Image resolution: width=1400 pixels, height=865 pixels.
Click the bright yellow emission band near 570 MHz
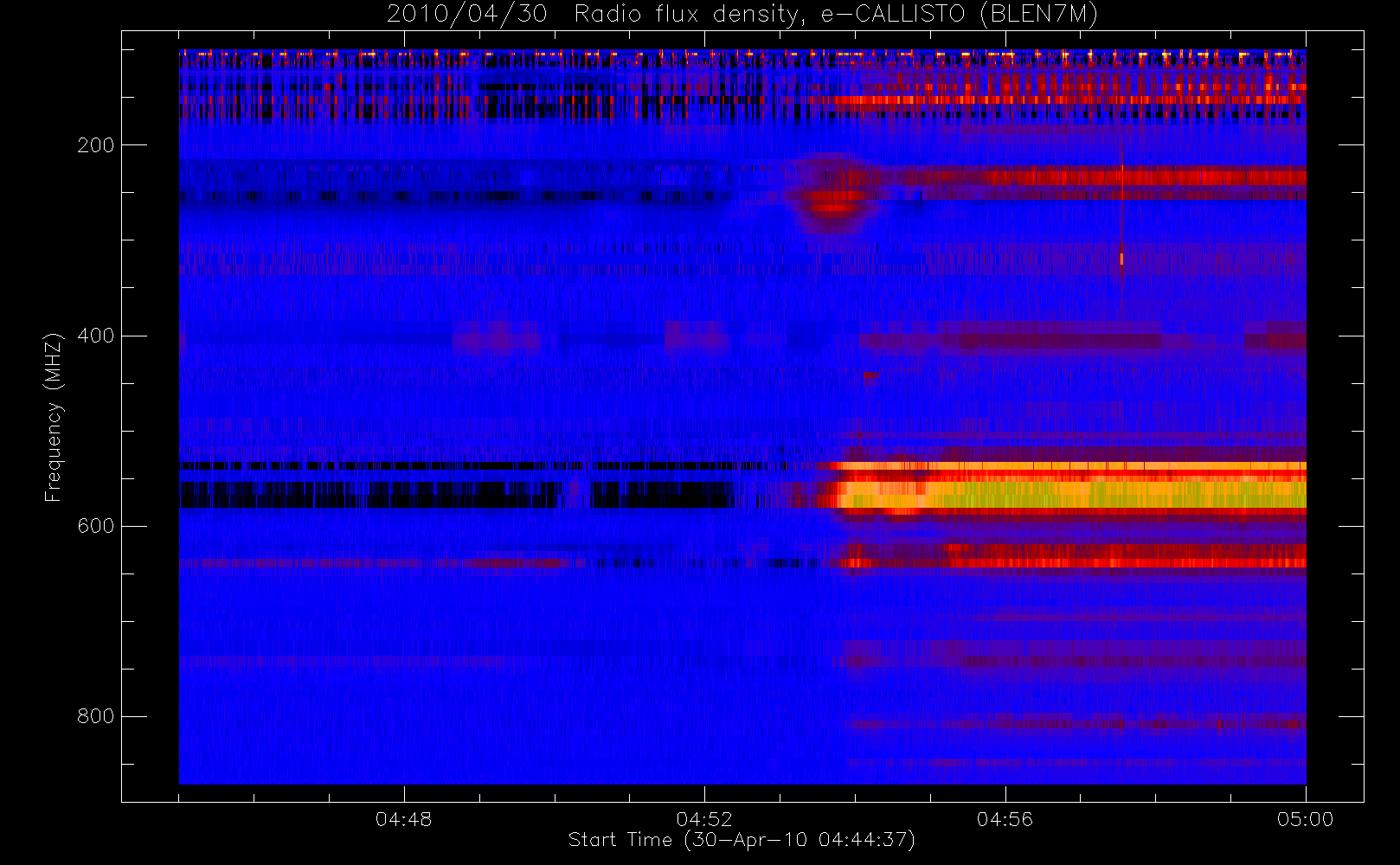1073,495
